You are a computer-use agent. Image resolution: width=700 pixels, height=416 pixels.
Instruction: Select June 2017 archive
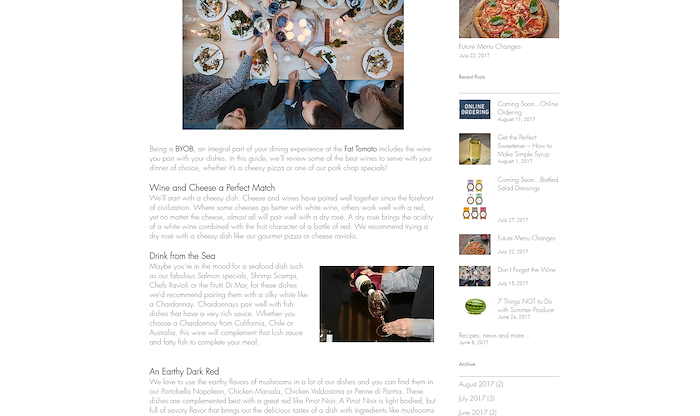click(x=477, y=412)
